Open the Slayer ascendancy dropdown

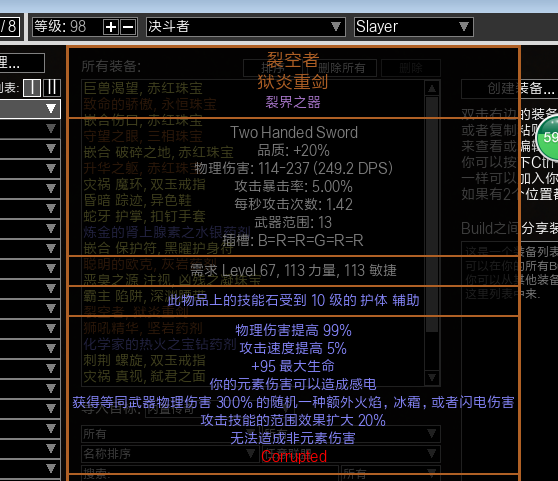tap(414, 27)
